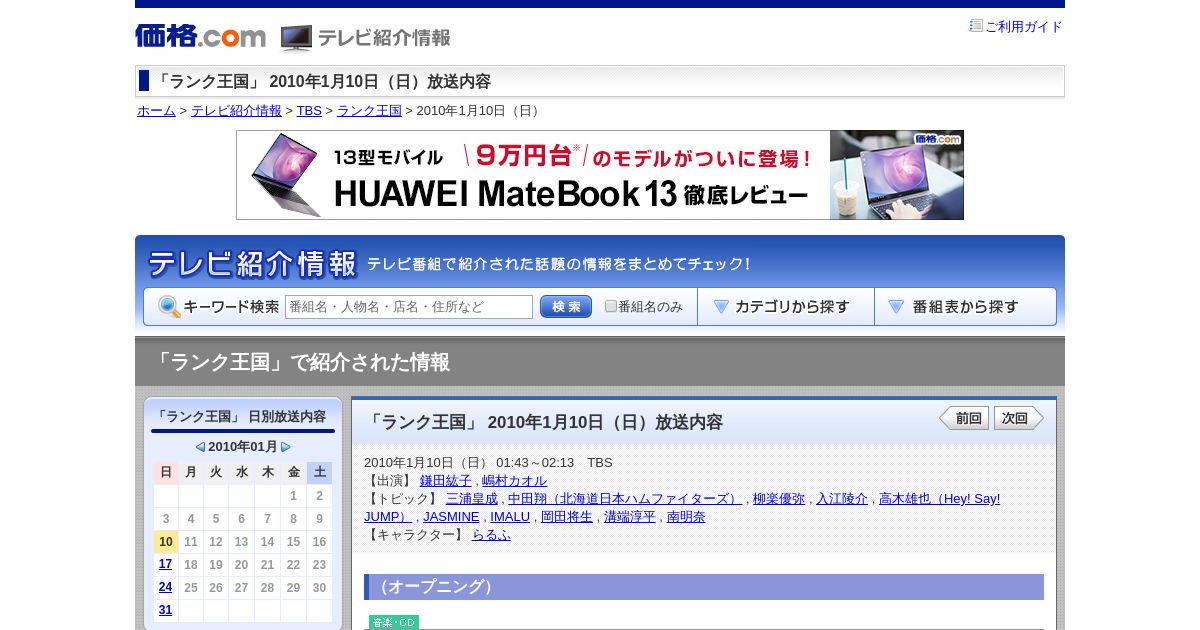Select calendar date 24
Image resolution: width=1200 pixels, height=630 pixels.
coord(165,587)
